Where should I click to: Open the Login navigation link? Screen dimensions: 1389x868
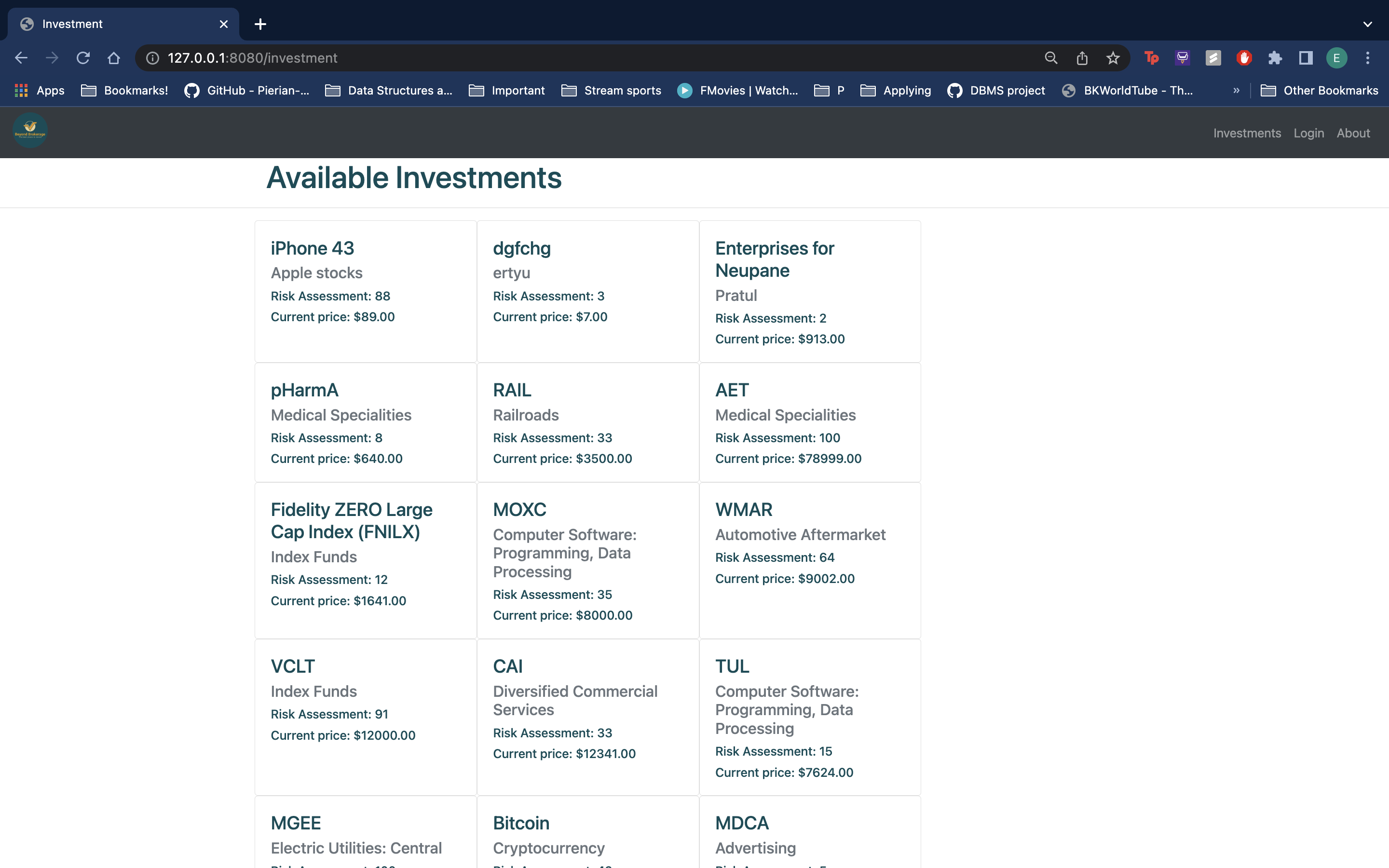tap(1308, 133)
